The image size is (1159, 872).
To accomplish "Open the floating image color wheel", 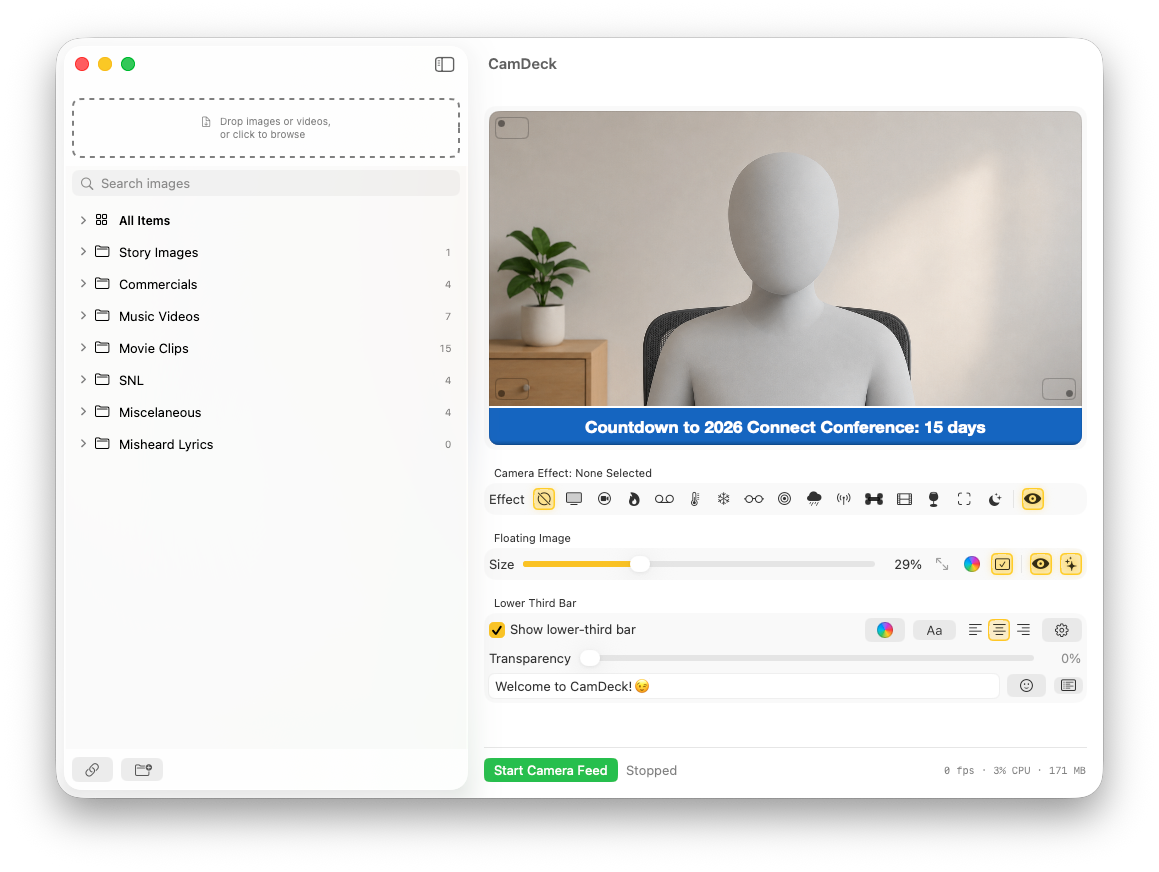I will (x=972, y=564).
